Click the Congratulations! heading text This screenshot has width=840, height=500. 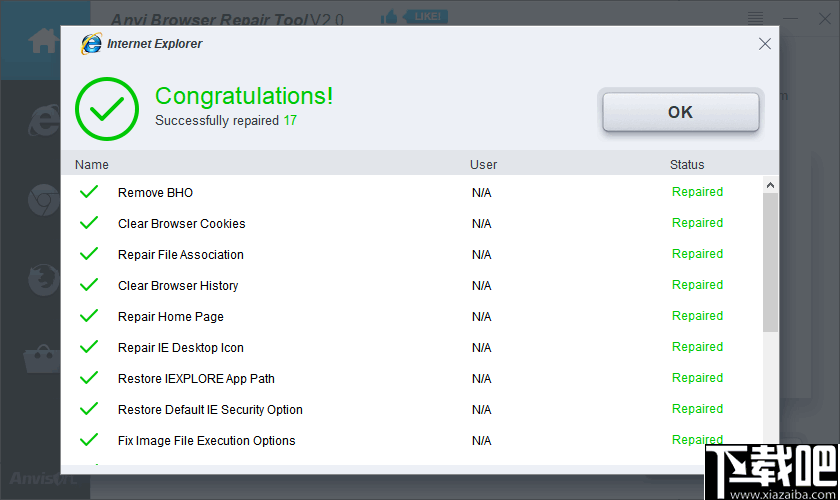click(x=244, y=96)
